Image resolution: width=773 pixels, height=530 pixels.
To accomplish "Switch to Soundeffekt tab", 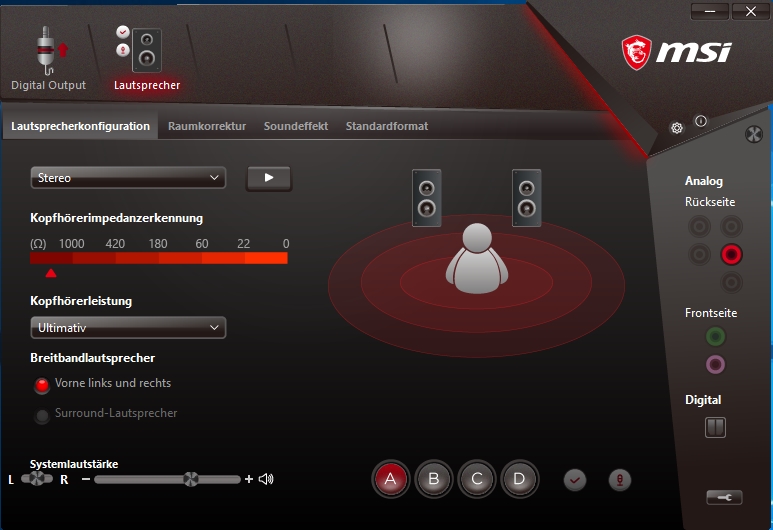I will click(296, 126).
